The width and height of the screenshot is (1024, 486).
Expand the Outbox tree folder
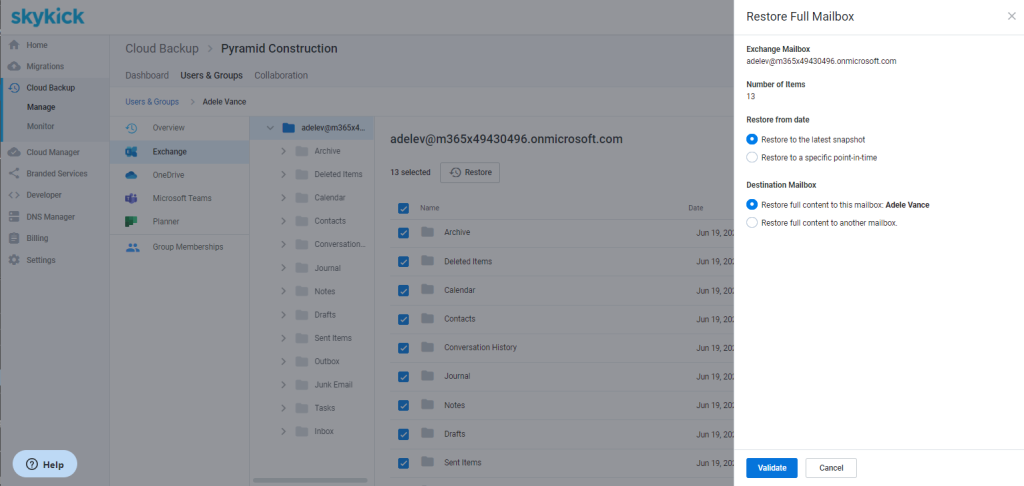(283, 361)
